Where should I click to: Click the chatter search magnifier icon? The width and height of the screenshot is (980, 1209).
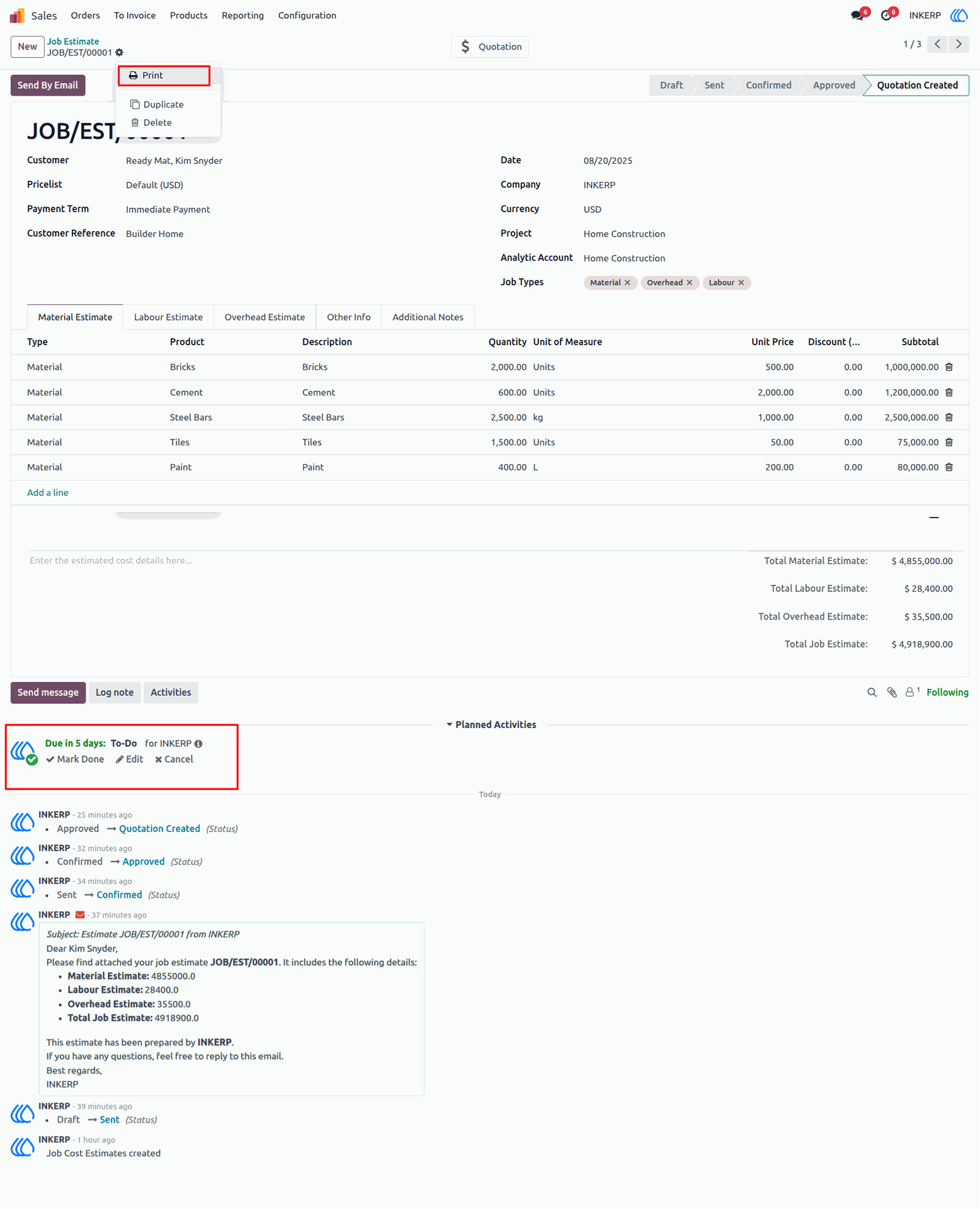[x=872, y=693]
